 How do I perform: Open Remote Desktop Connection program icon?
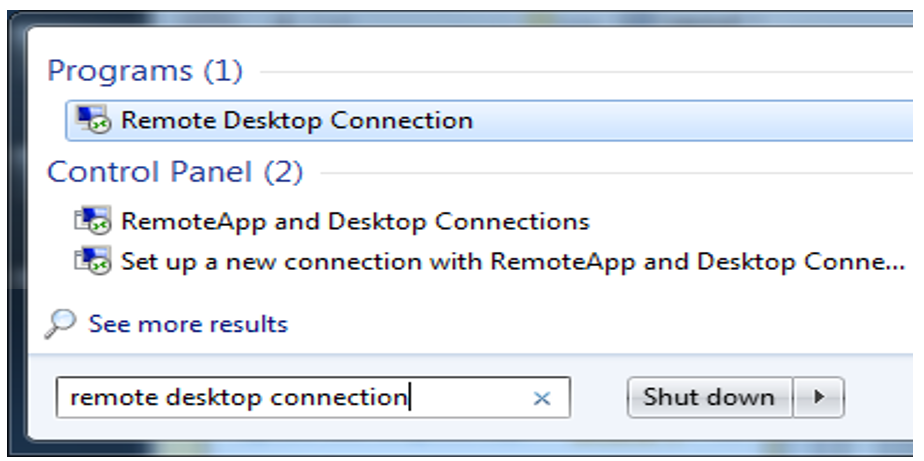click(94, 121)
